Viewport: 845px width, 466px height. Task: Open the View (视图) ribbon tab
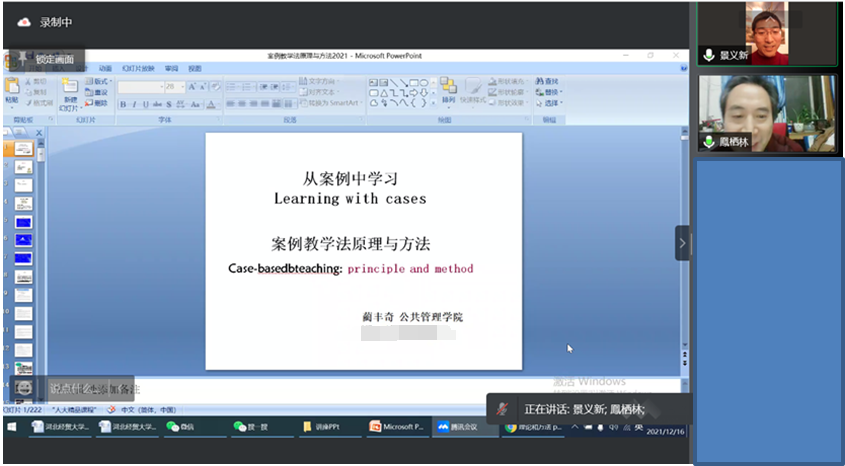click(x=195, y=68)
